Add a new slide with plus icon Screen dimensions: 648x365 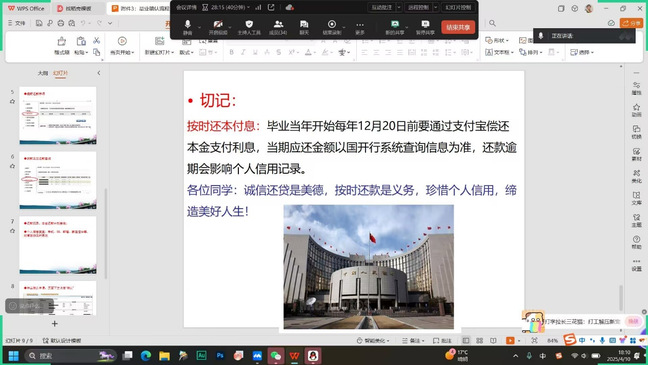(55, 324)
